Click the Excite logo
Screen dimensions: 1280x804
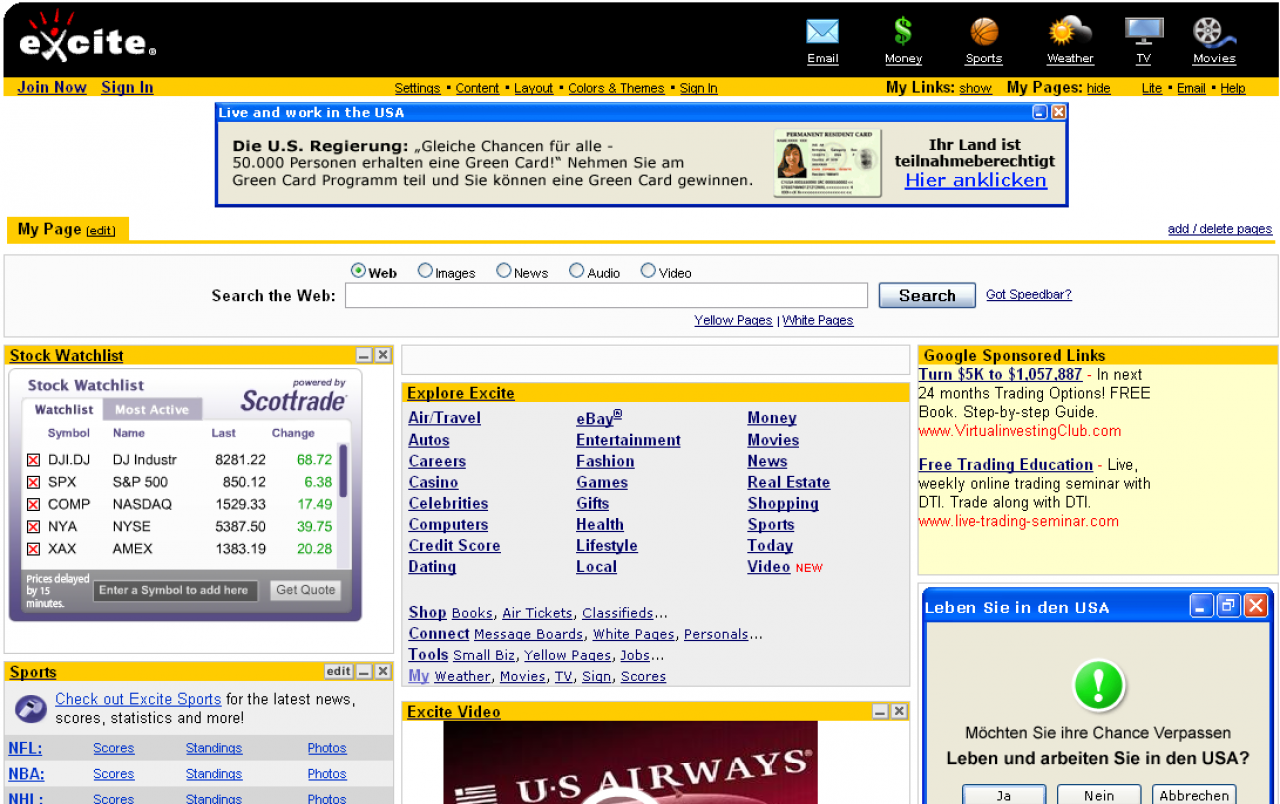point(87,38)
